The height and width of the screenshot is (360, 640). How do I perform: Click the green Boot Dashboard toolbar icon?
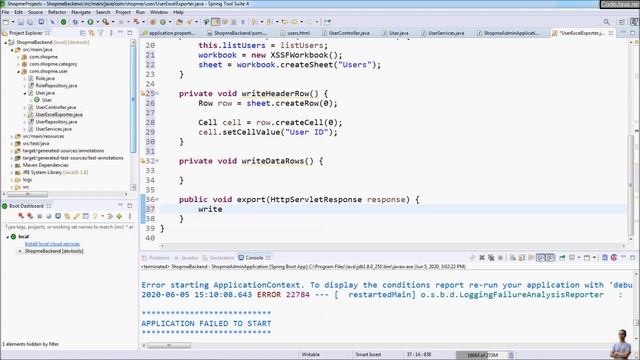64,22
